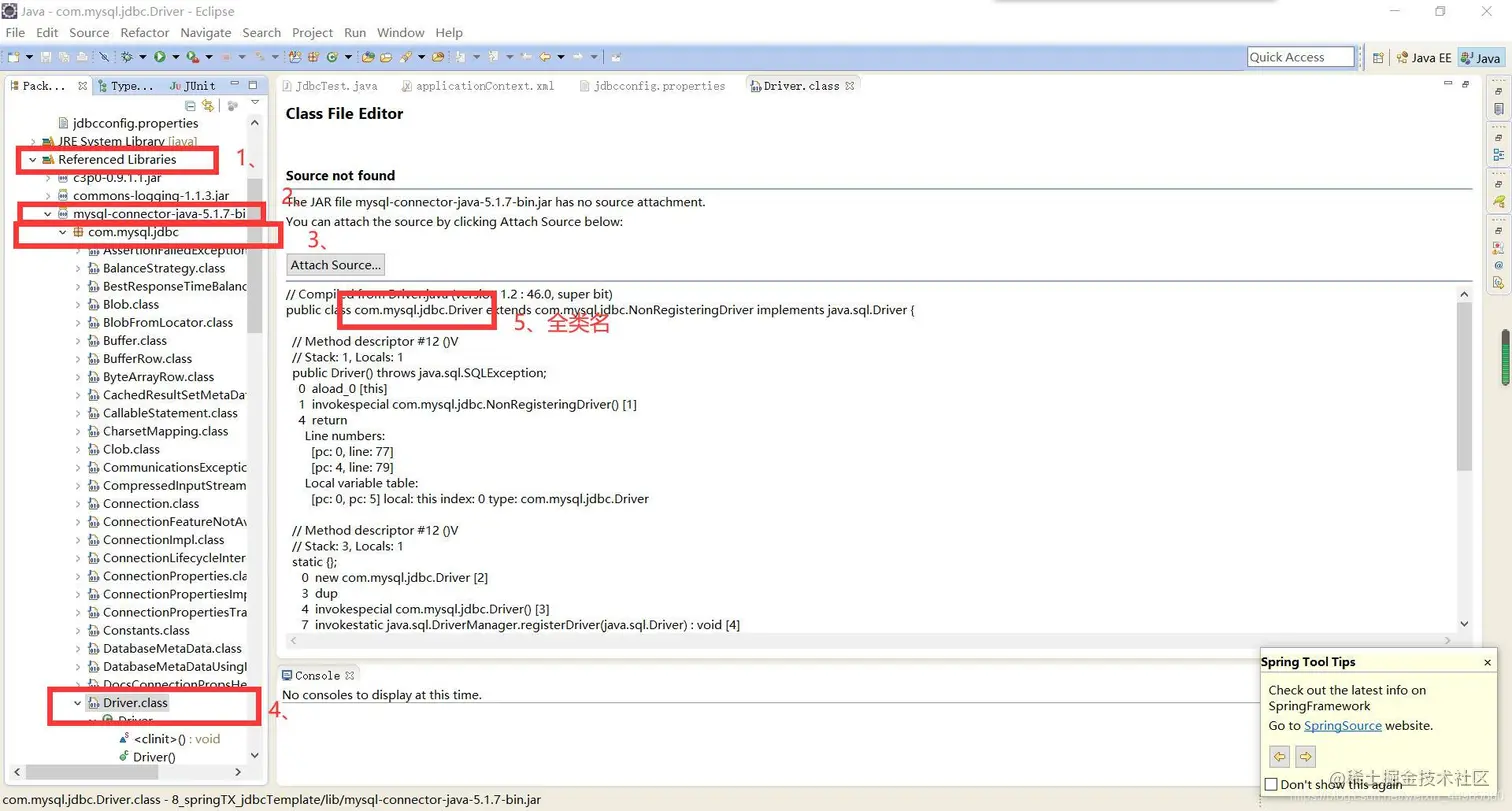1512x811 pixels.
Task: Open the Window menu
Action: click(400, 33)
